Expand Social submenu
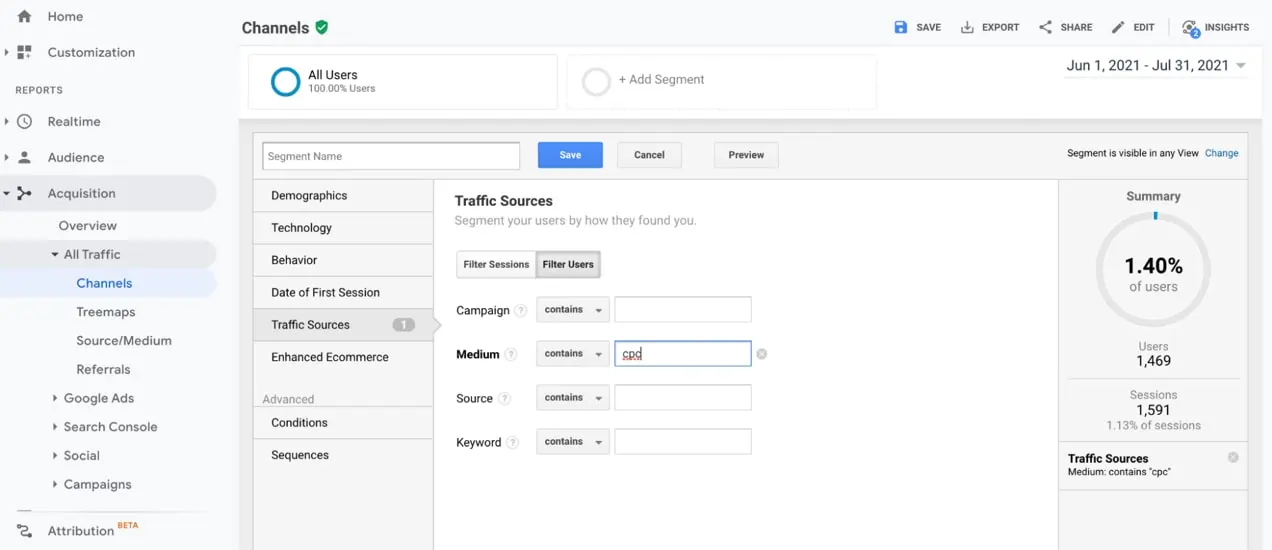The width and height of the screenshot is (1272, 550). coord(55,456)
